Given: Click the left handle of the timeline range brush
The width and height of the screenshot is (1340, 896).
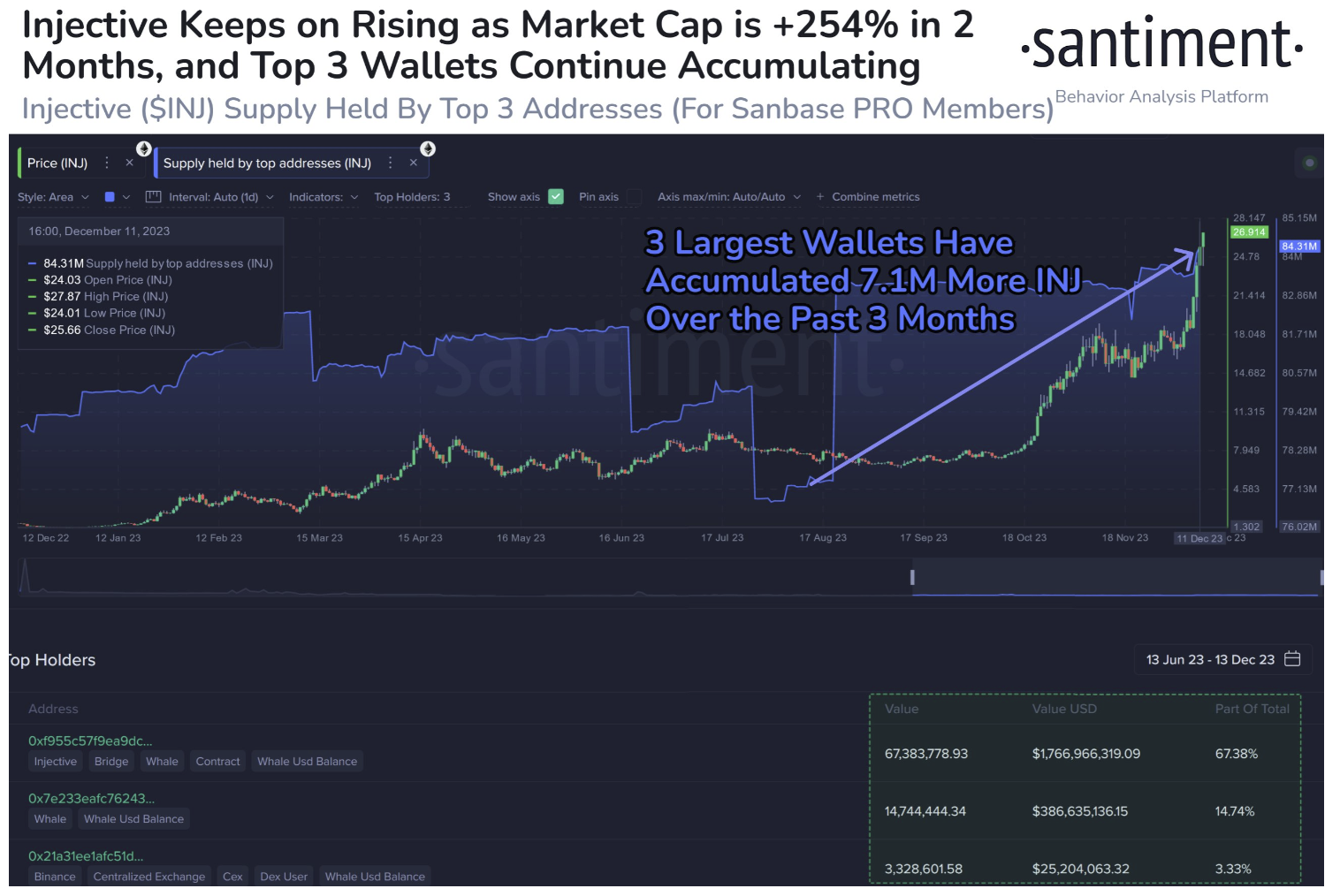Looking at the screenshot, I should tap(912, 577).
